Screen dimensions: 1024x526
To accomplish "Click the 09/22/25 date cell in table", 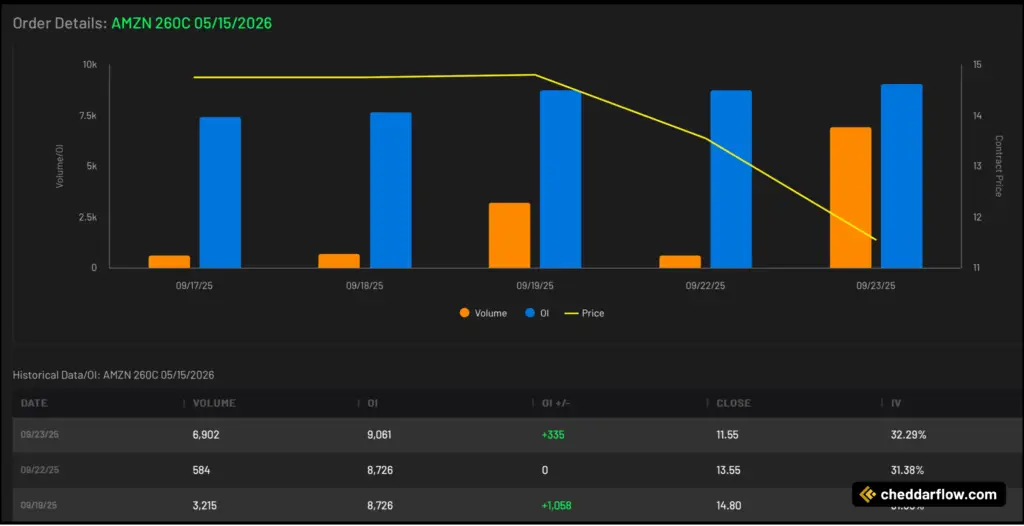I will tap(40, 470).
